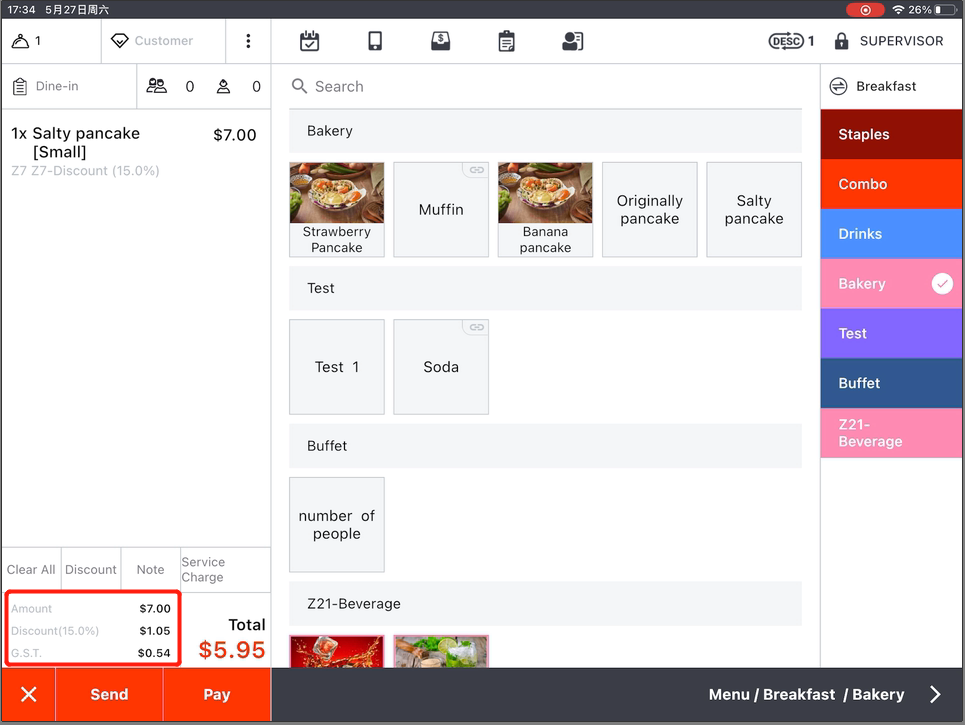Add Strawberry Pancake to the order

[x=337, y=209]
